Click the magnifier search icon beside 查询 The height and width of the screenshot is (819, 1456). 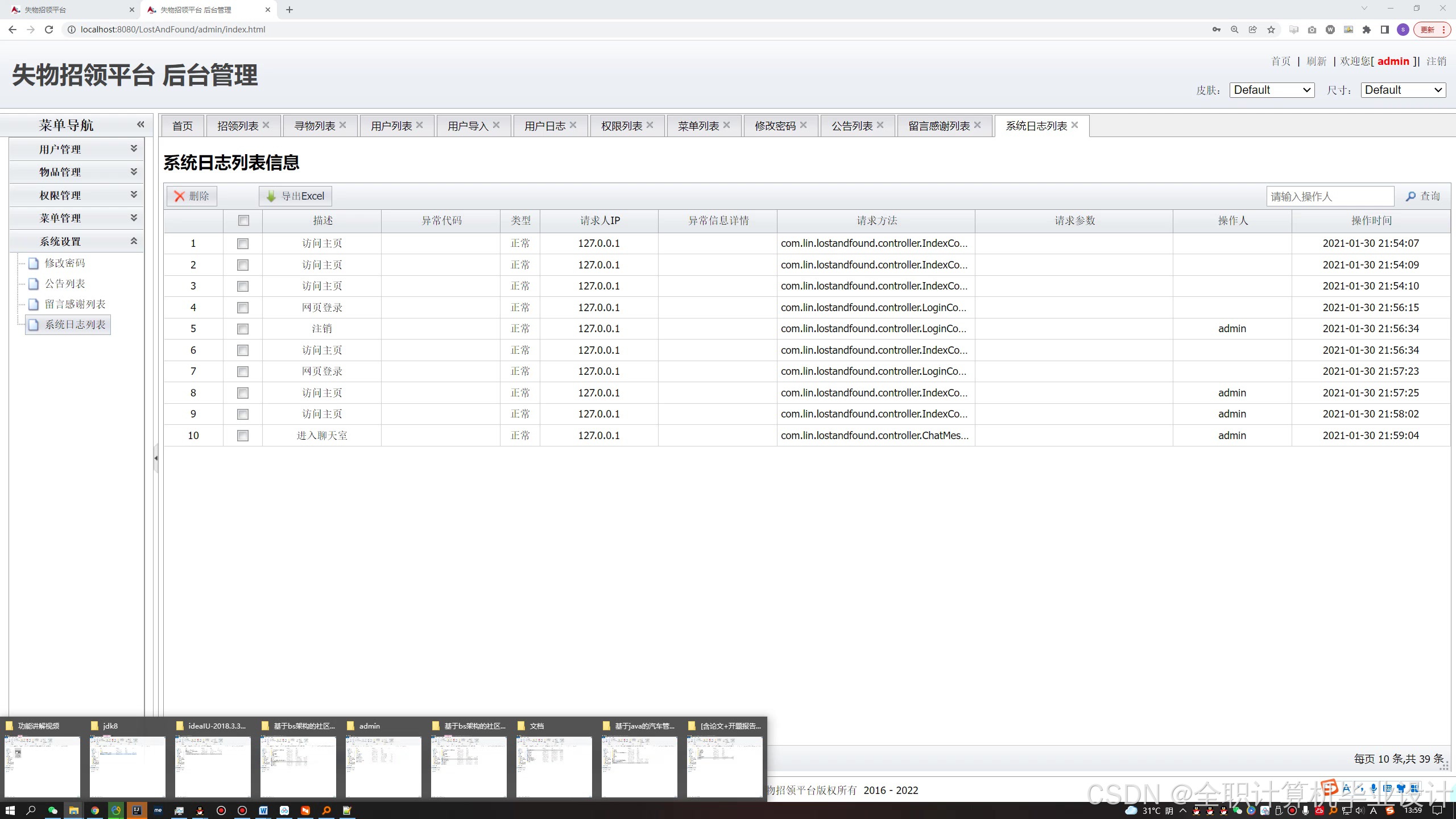click(1410, 196)
